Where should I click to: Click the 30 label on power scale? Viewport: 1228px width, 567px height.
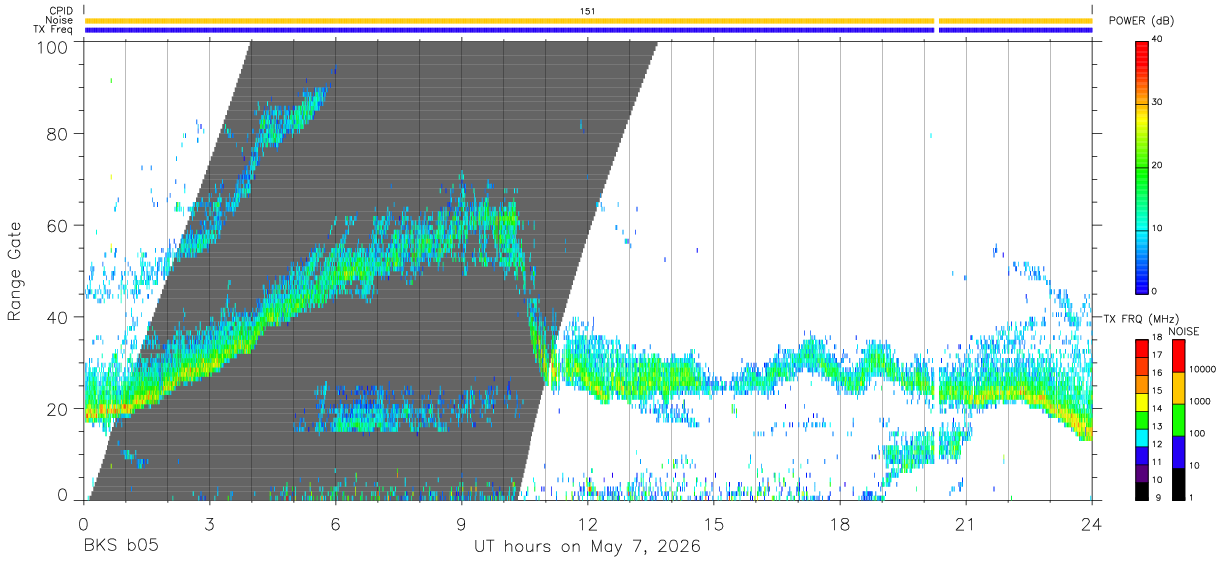[x=1158, y=103]
